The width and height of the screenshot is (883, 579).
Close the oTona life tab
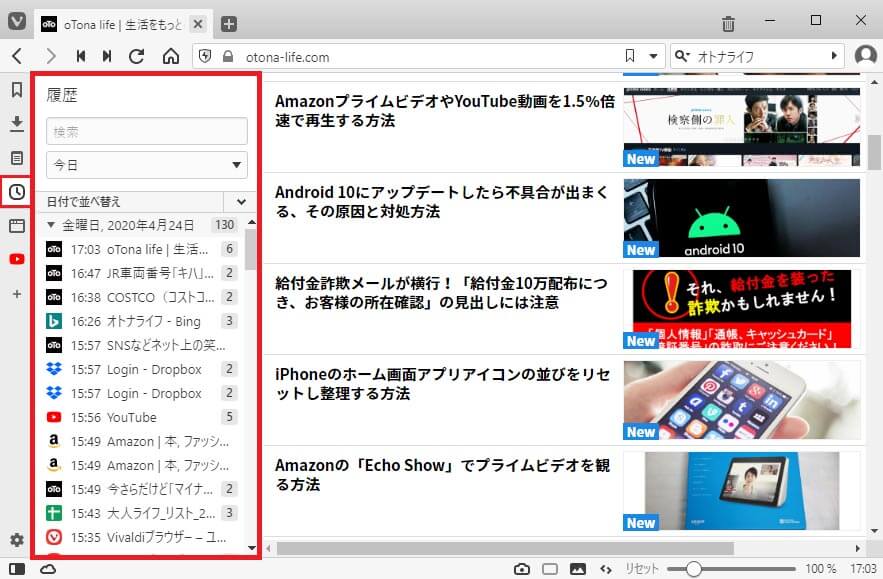pos(198,24)
